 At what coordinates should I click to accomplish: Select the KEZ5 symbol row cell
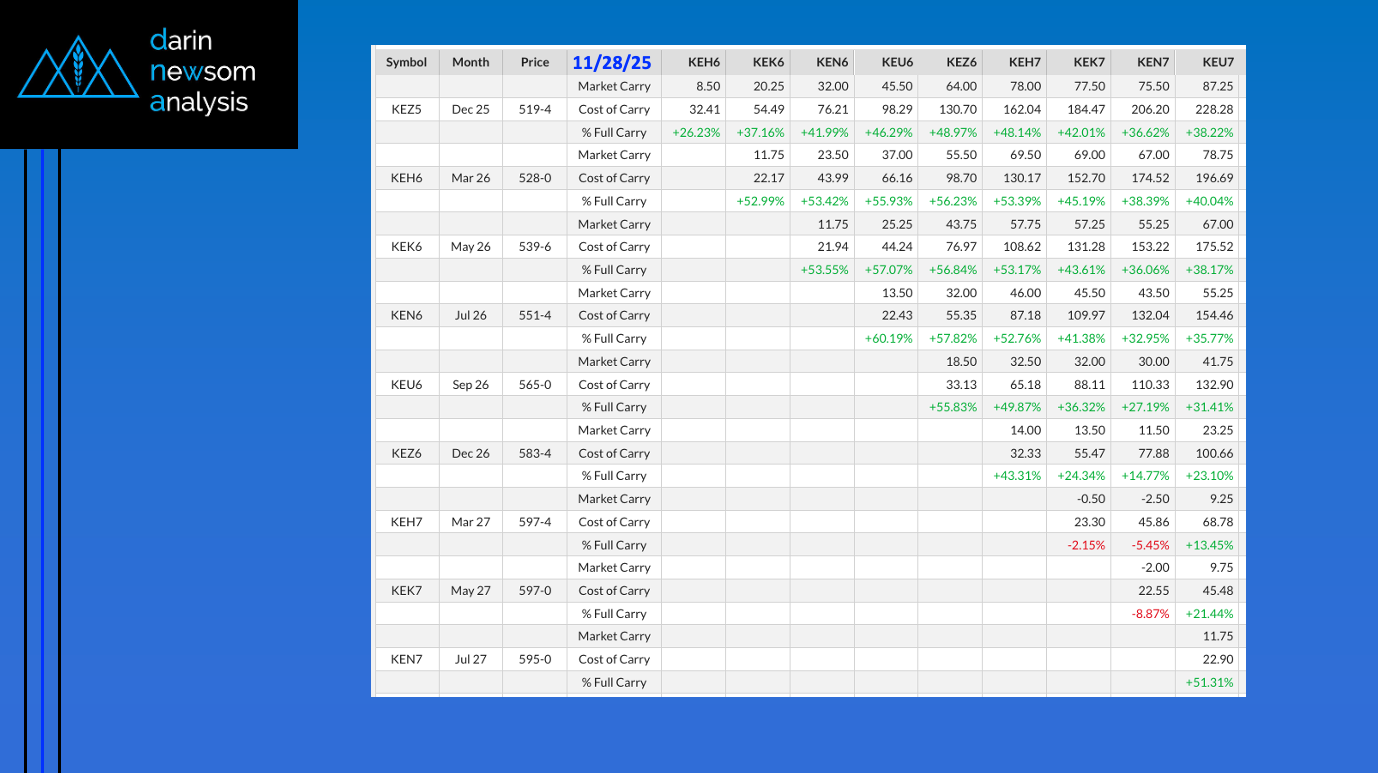(x=406, y=110)
